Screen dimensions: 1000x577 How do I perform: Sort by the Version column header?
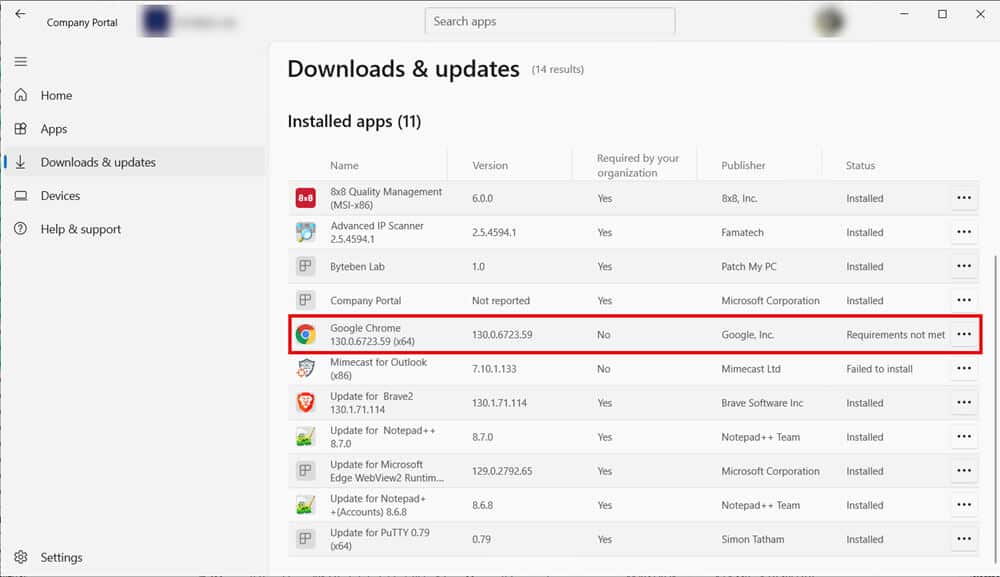[490, 165]
